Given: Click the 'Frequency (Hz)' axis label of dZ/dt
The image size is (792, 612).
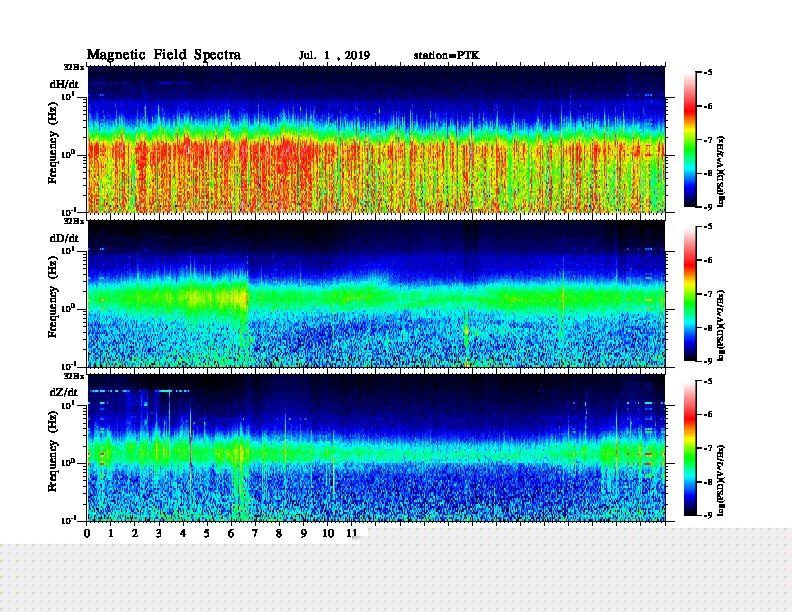Looking at the screenshot, I should [53, 451].
